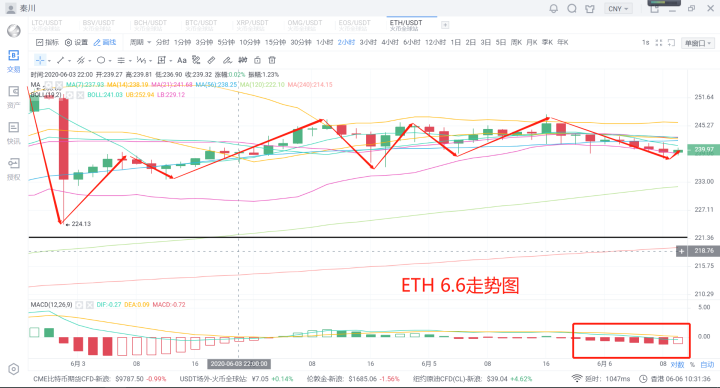Screen dimensions: 720x388
Task: Open the CNY currency dropdown
Action: click(618, 9)
